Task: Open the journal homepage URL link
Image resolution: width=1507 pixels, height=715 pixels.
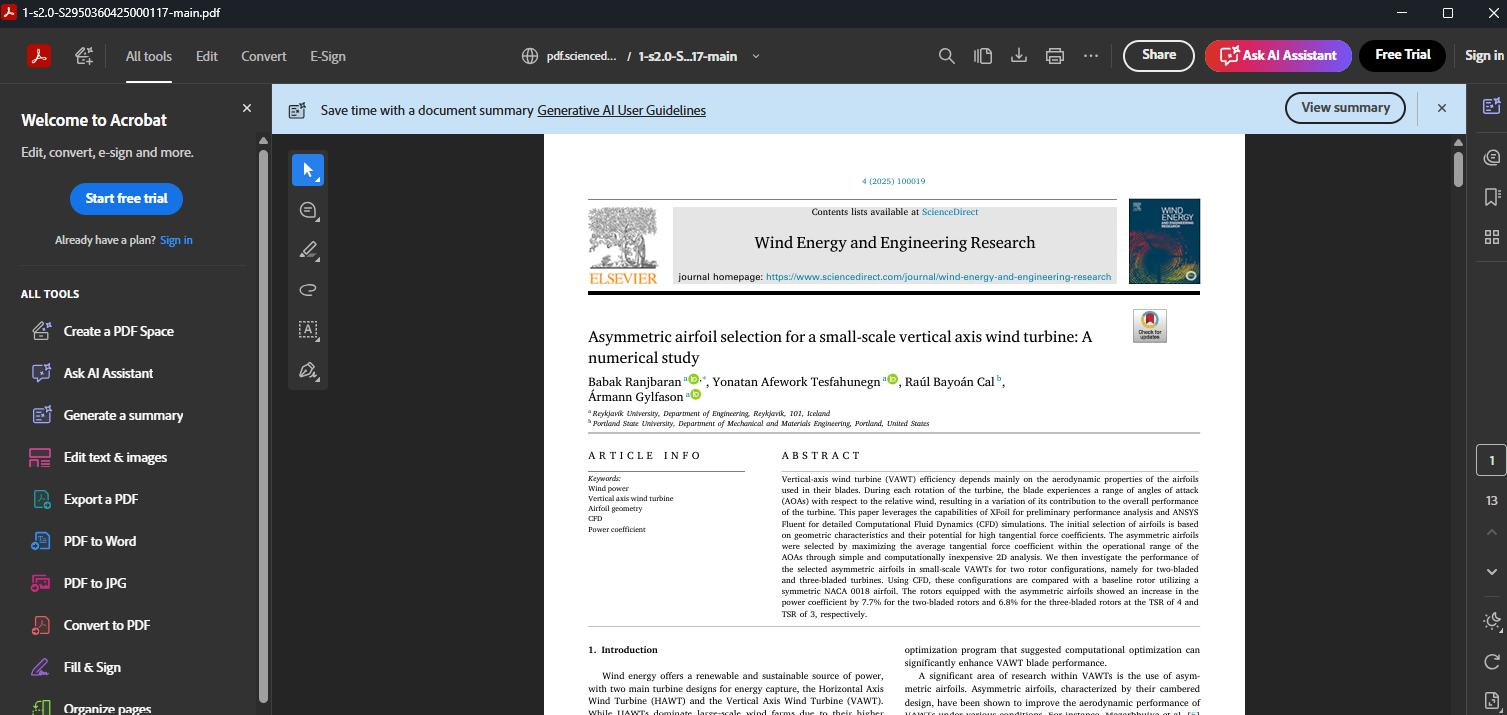Action: pyautogui.click(x=938, y=277)
